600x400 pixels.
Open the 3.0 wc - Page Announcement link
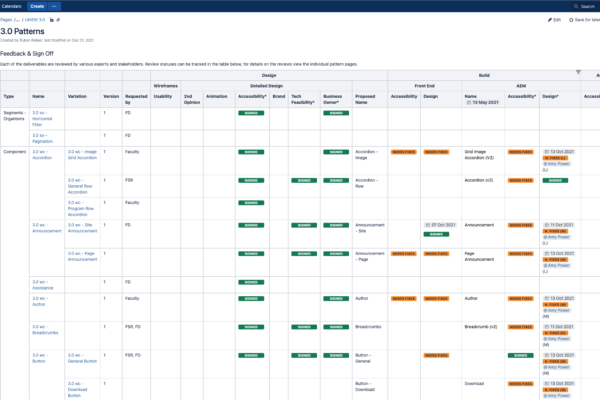[x=82, y=256]
